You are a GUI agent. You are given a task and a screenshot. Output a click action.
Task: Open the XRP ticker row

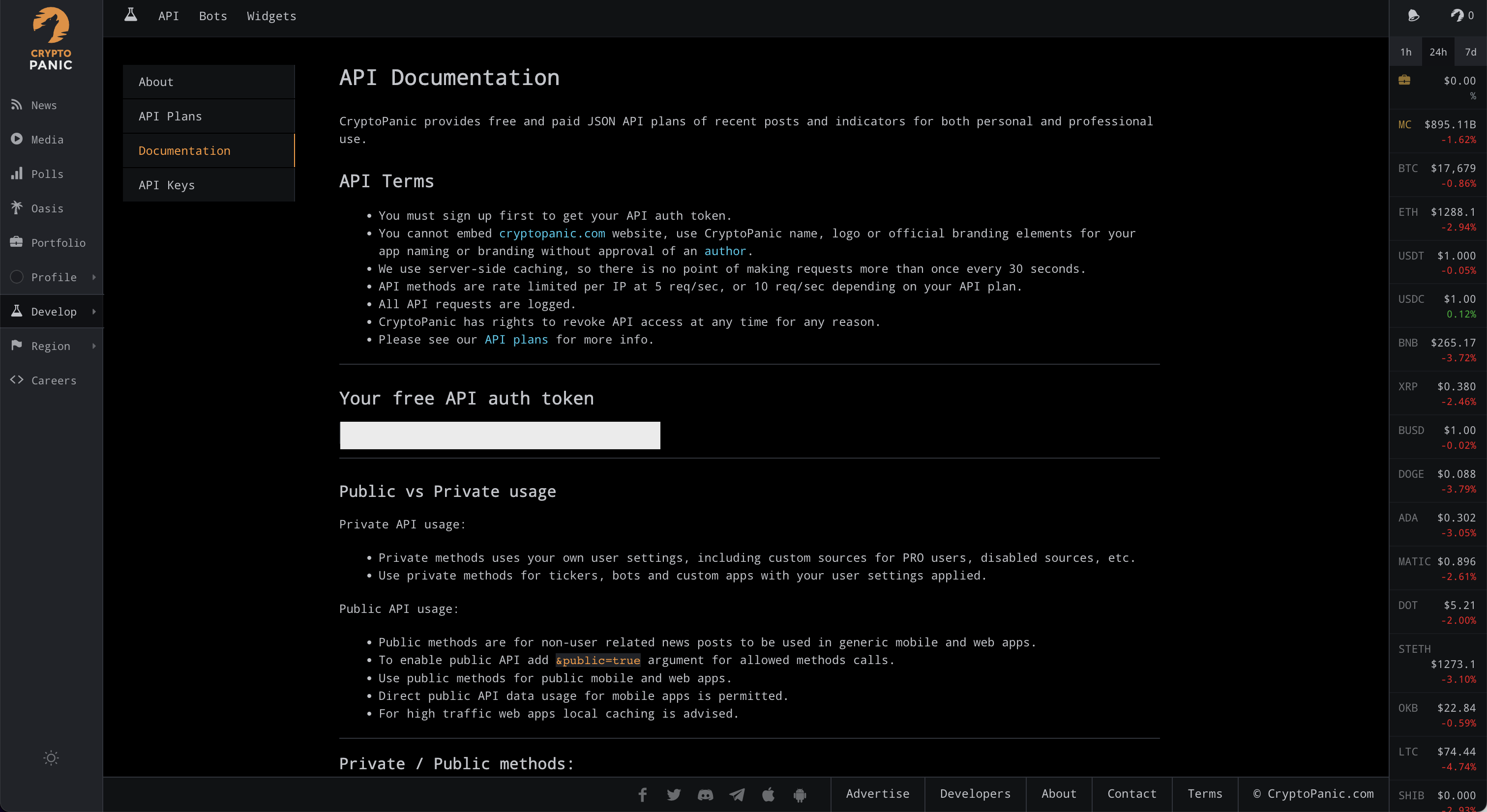coord(1437,394)
